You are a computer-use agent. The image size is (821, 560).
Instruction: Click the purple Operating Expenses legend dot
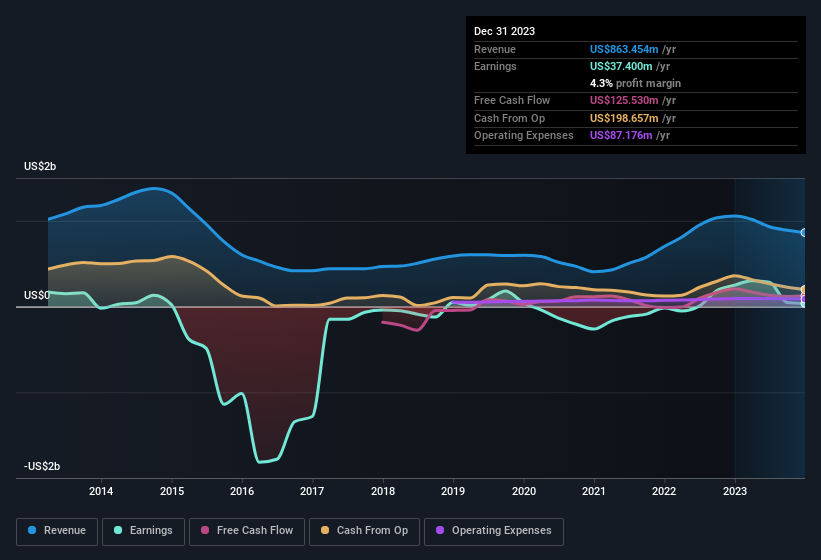coord(439,531)
